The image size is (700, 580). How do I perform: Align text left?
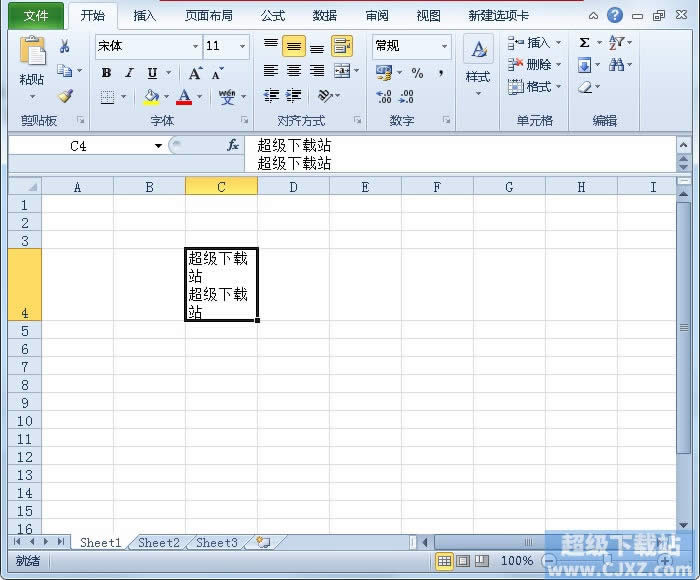(x=271, y=71)
